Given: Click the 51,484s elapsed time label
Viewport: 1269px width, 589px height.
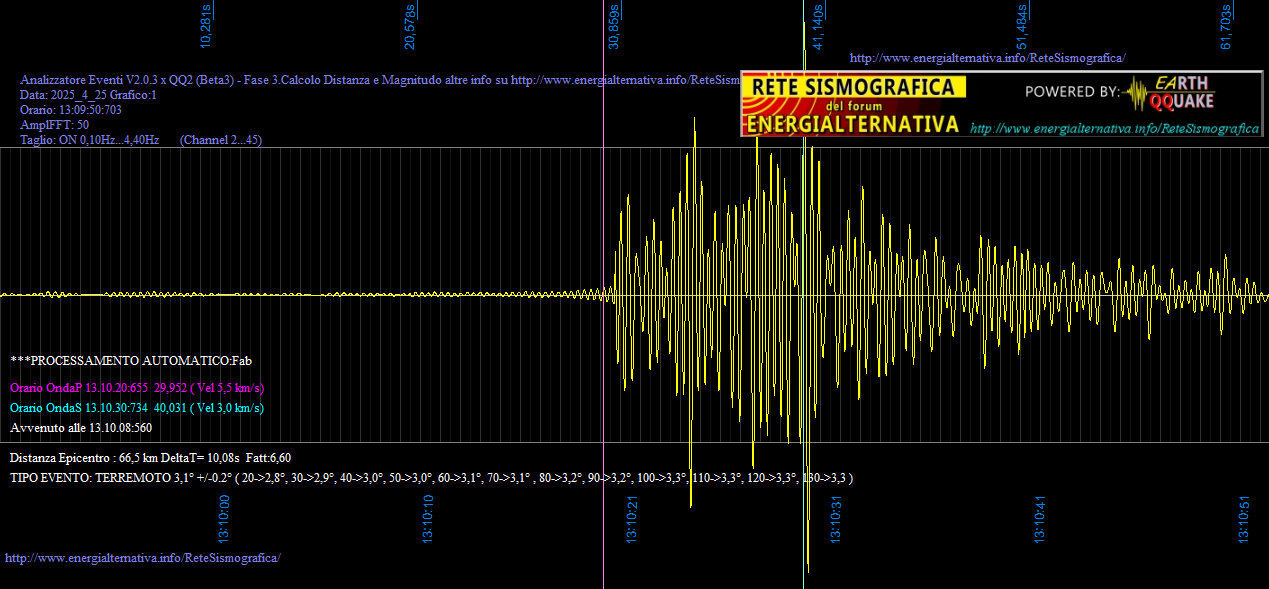Looking at the screenshot, I should (1021, 29).
